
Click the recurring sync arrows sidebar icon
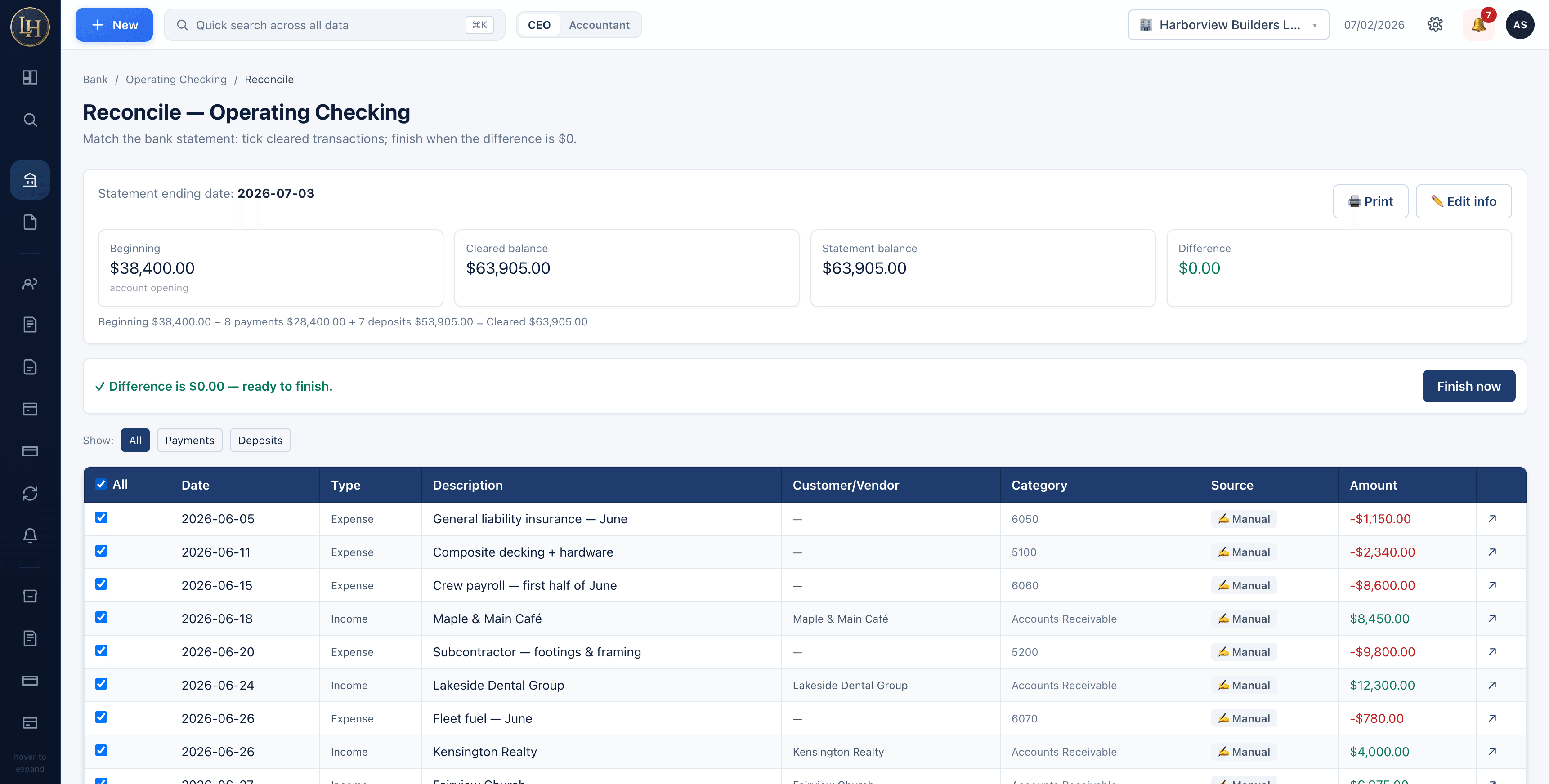click(x=30, y=494)
